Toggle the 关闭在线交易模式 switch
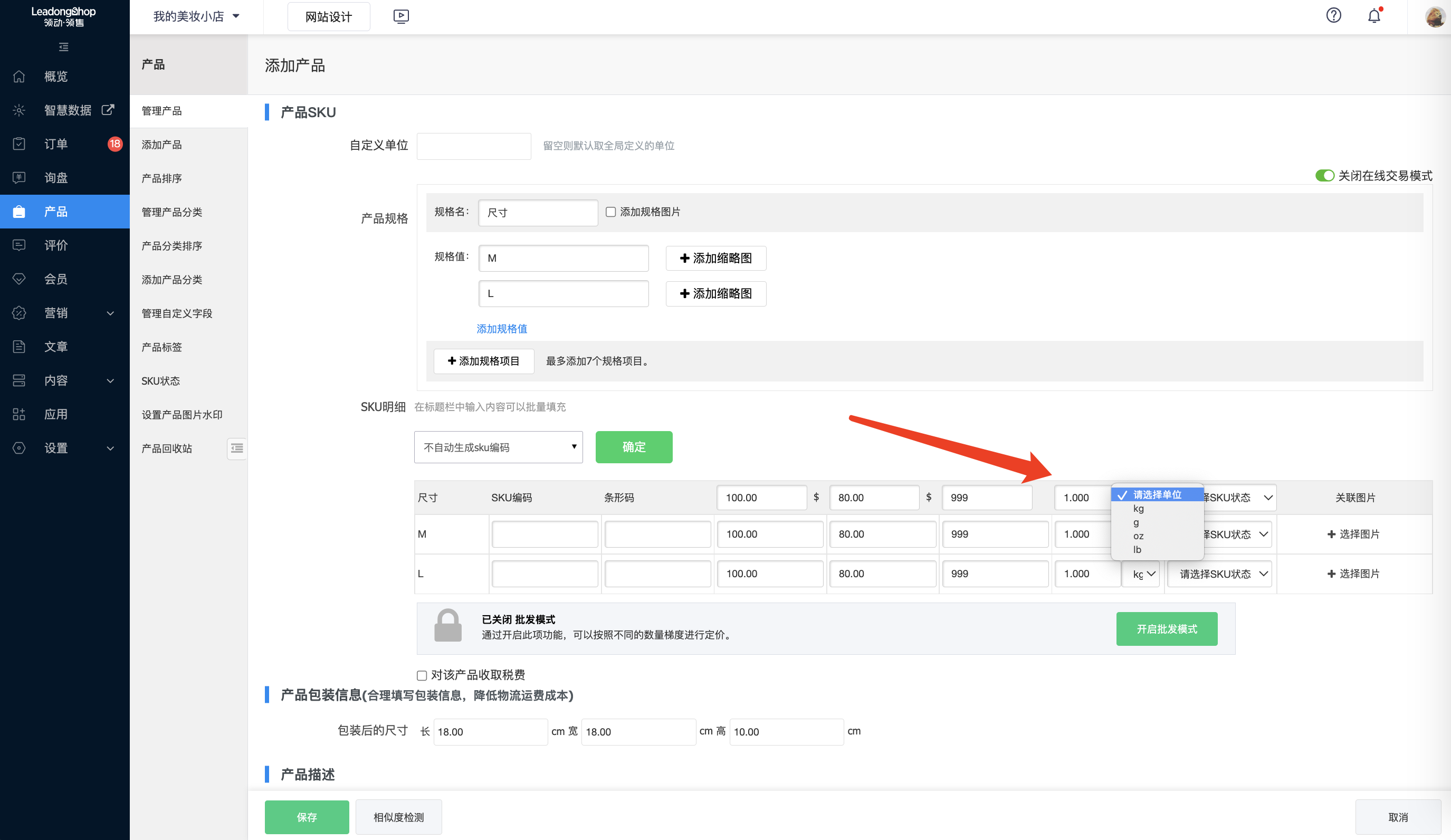1451x840 pixels. (1324, 176)
